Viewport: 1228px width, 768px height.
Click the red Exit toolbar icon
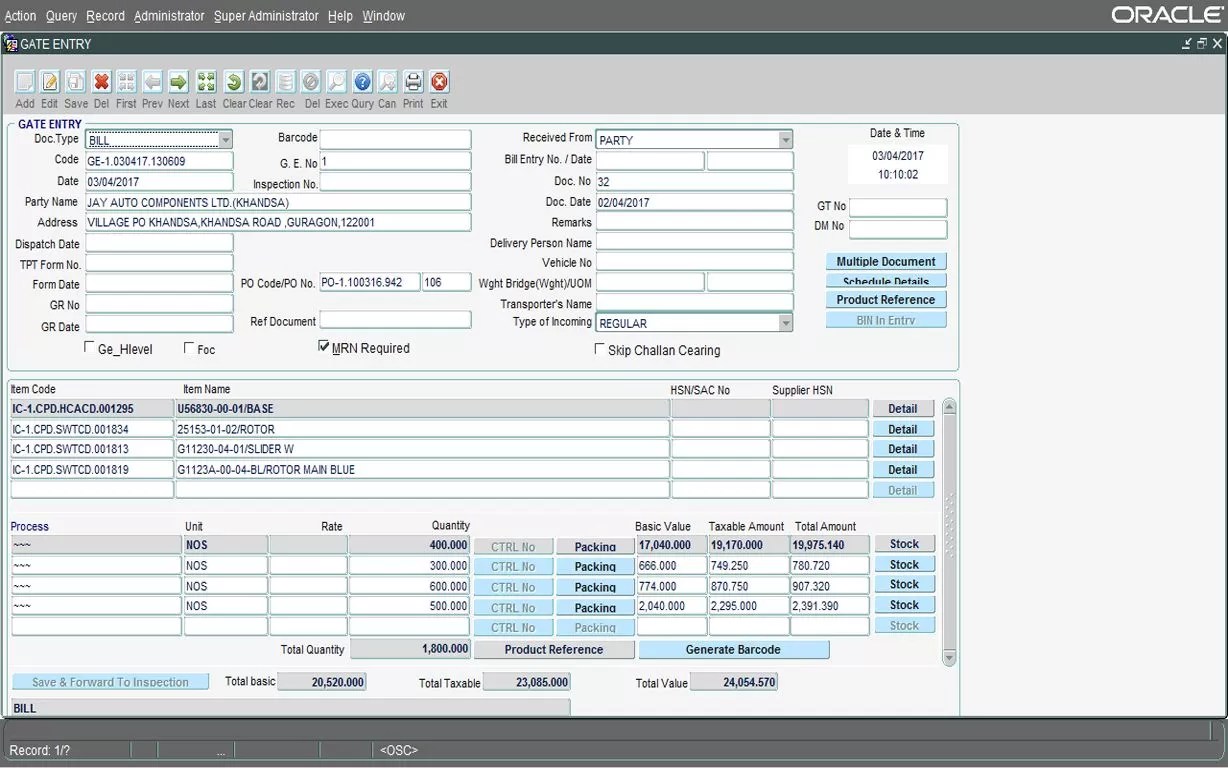[x=439, y=82]
